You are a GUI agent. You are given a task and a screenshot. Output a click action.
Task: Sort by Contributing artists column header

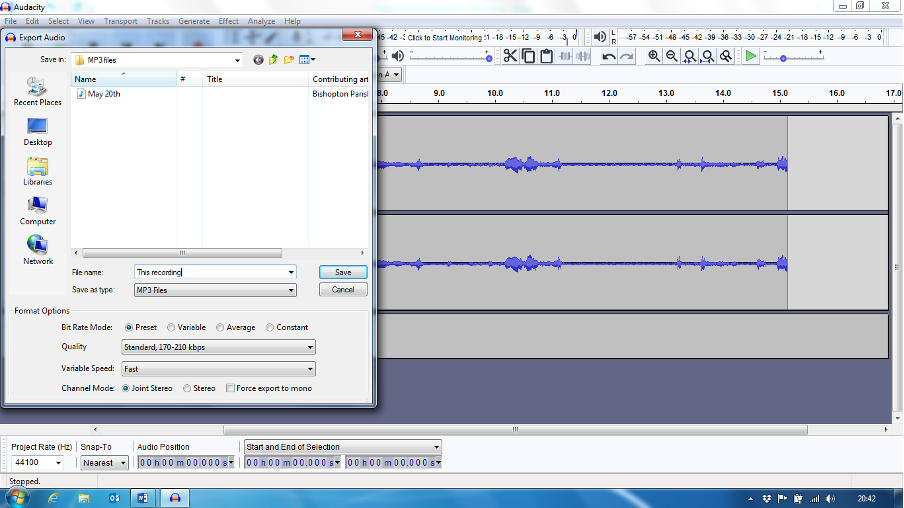click(339, 79)
